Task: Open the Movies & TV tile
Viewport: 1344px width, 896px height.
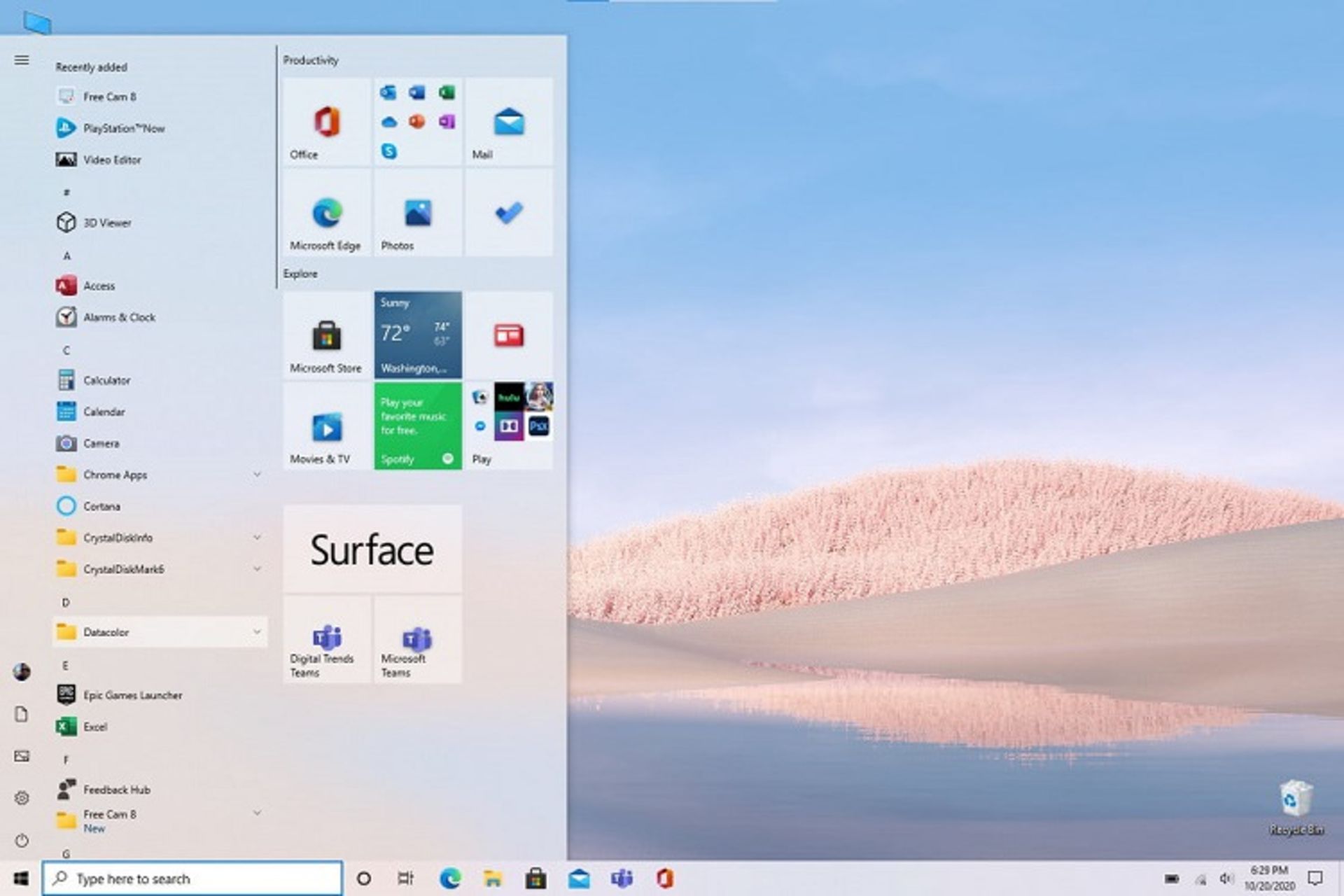Action: (x=326, y=427)
